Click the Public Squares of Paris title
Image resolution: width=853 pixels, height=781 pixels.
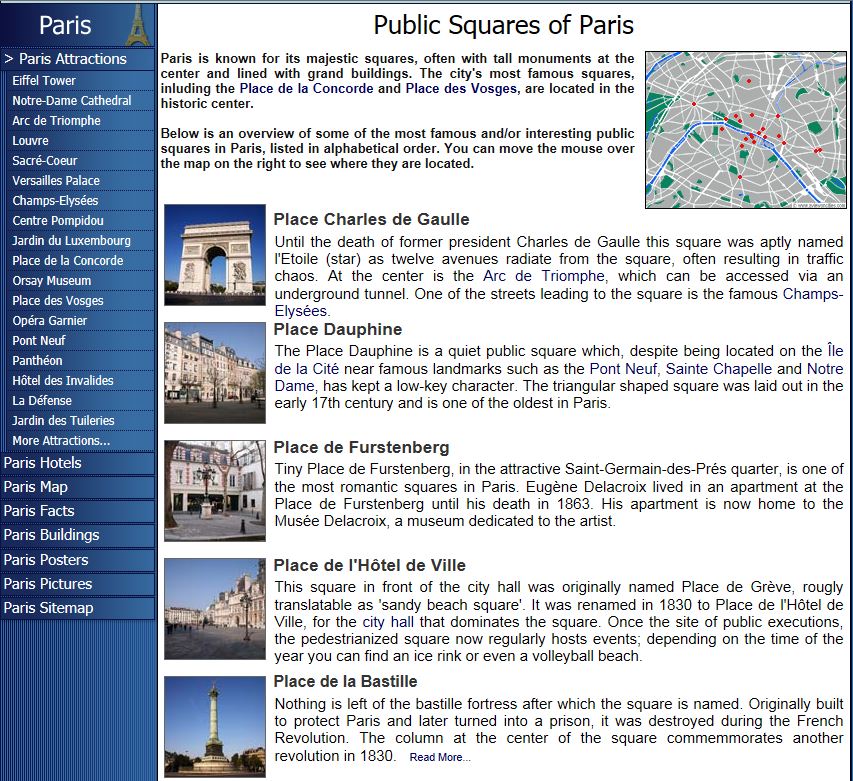(x=503, y=25)
